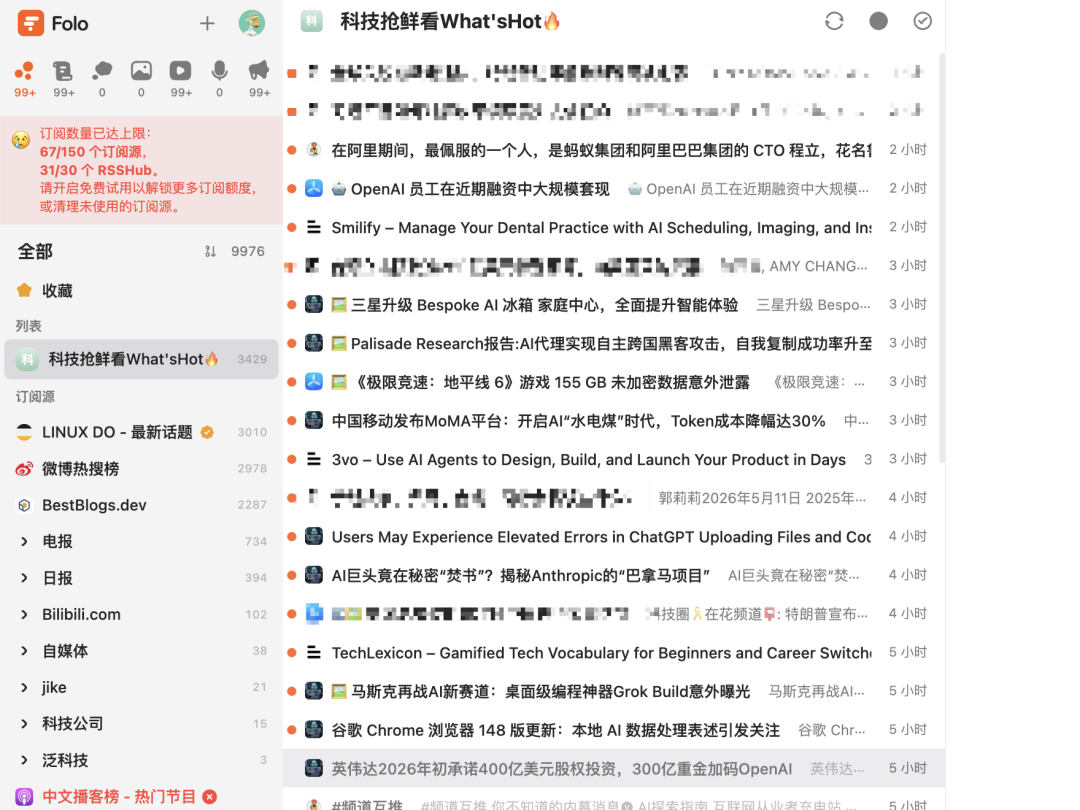The height and width of the screenshot is (810, 1080).
Task: Click feed source icon of 谷歌 Chrome entry
Action: coord(313,729)
